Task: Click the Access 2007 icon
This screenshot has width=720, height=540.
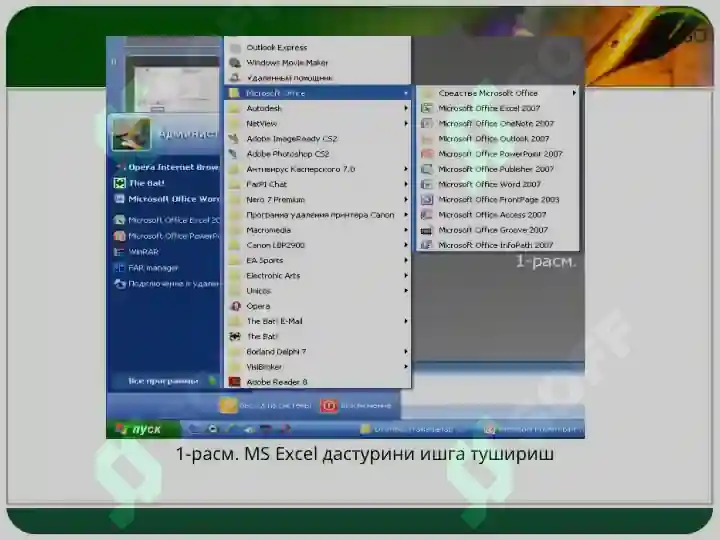Action: [x=427, y=214]
